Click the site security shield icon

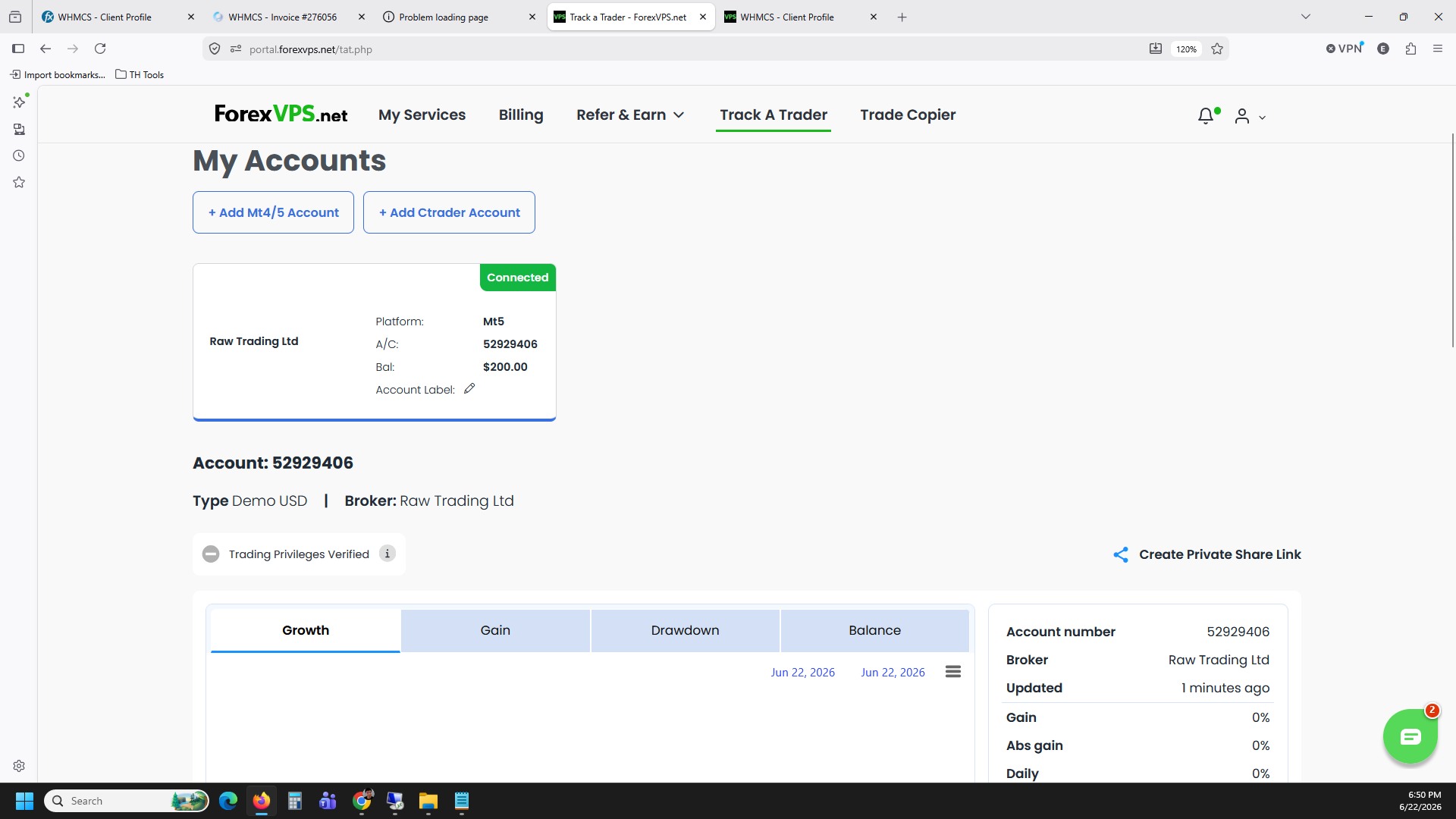click(215, 49)
